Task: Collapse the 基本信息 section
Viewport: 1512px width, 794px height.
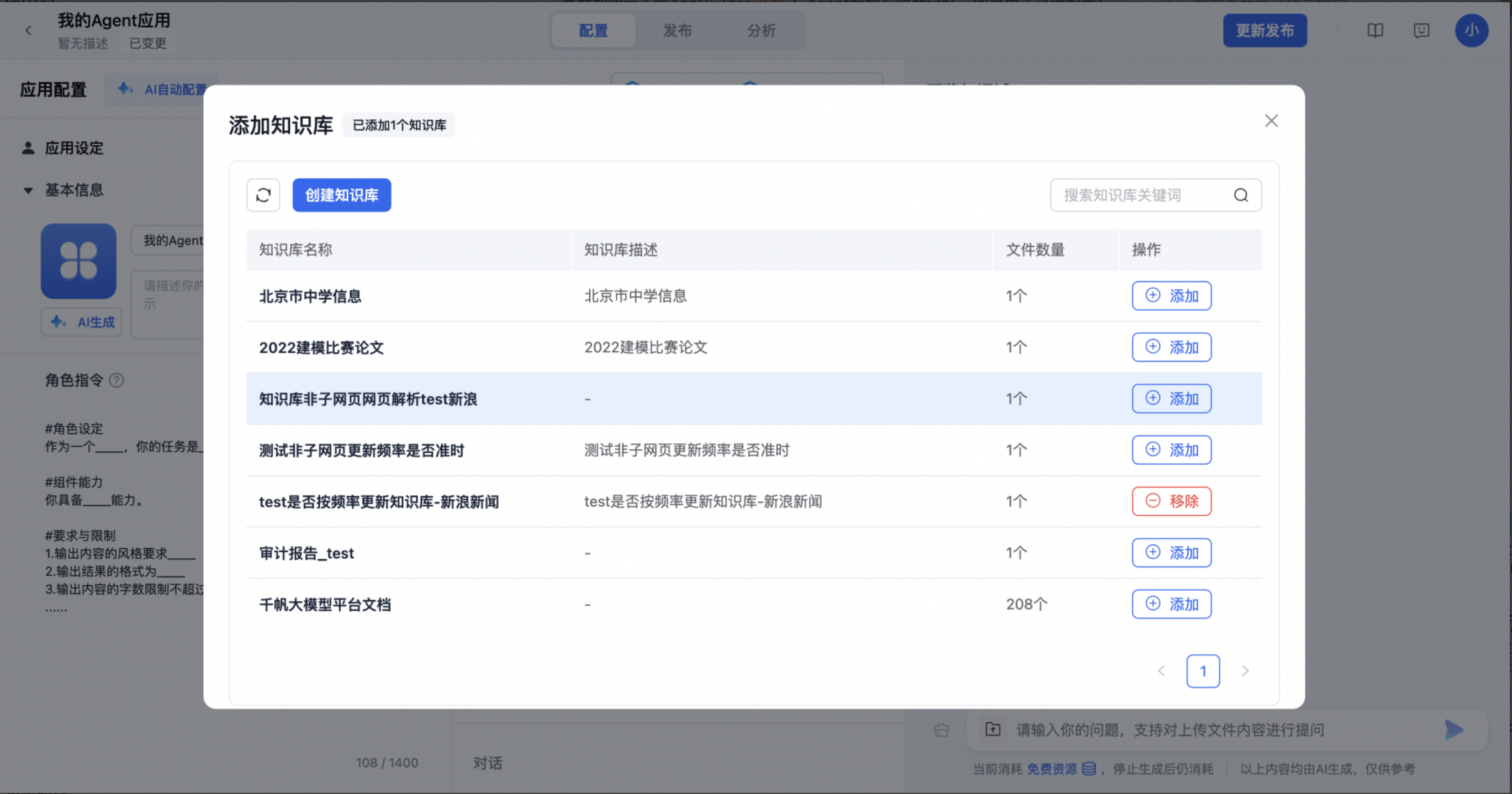Action: tap(28, 190)
